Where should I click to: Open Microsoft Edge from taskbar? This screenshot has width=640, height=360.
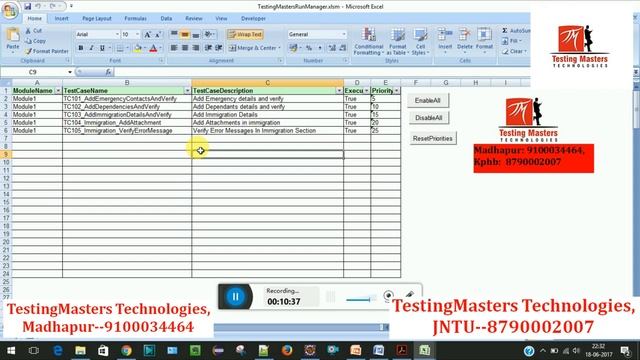[x=58, y=351]
